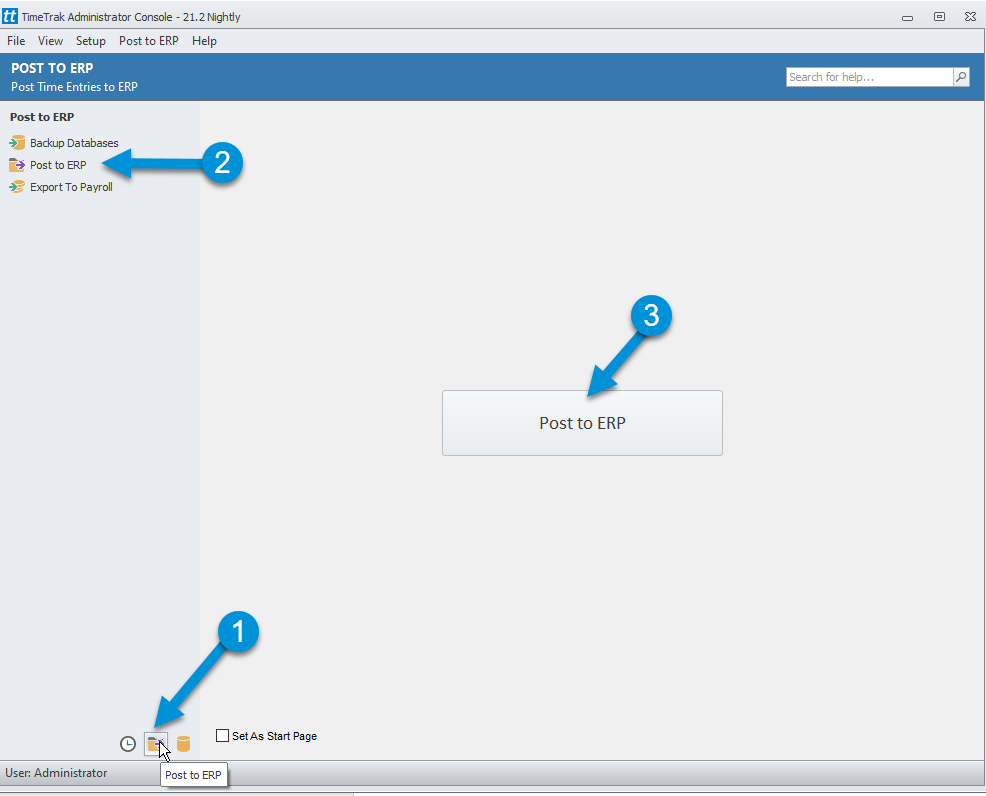
Task: Minimize the TimeTrak window
Action: point(907,17)
